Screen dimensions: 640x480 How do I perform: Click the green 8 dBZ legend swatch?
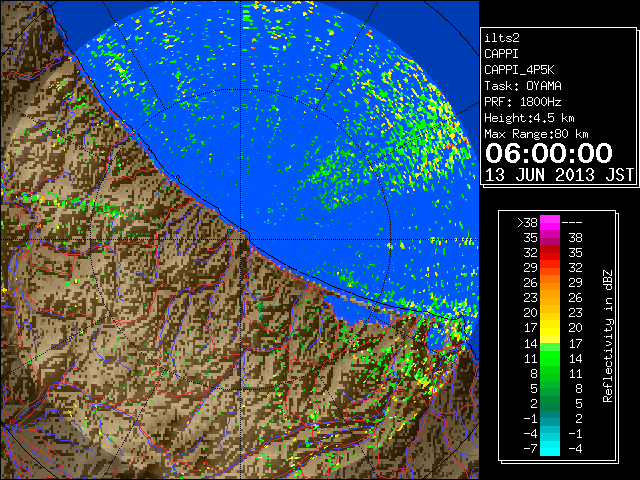pyautogui.click(x=550, y=373)
